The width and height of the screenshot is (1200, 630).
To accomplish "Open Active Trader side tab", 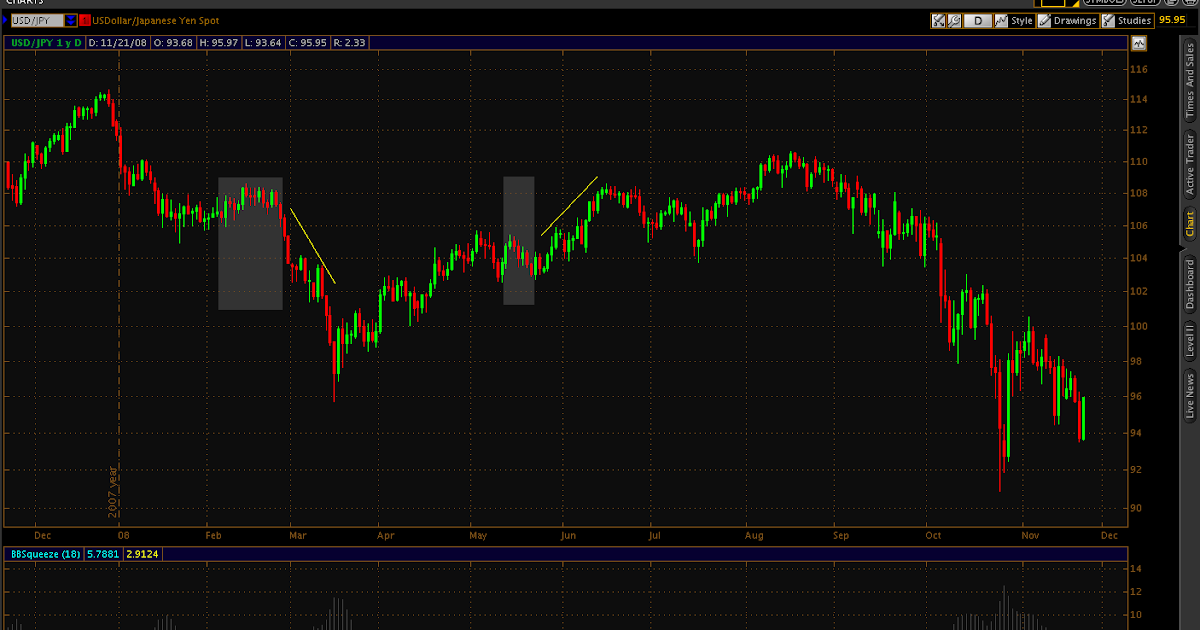I will [x=1190, y=165].
